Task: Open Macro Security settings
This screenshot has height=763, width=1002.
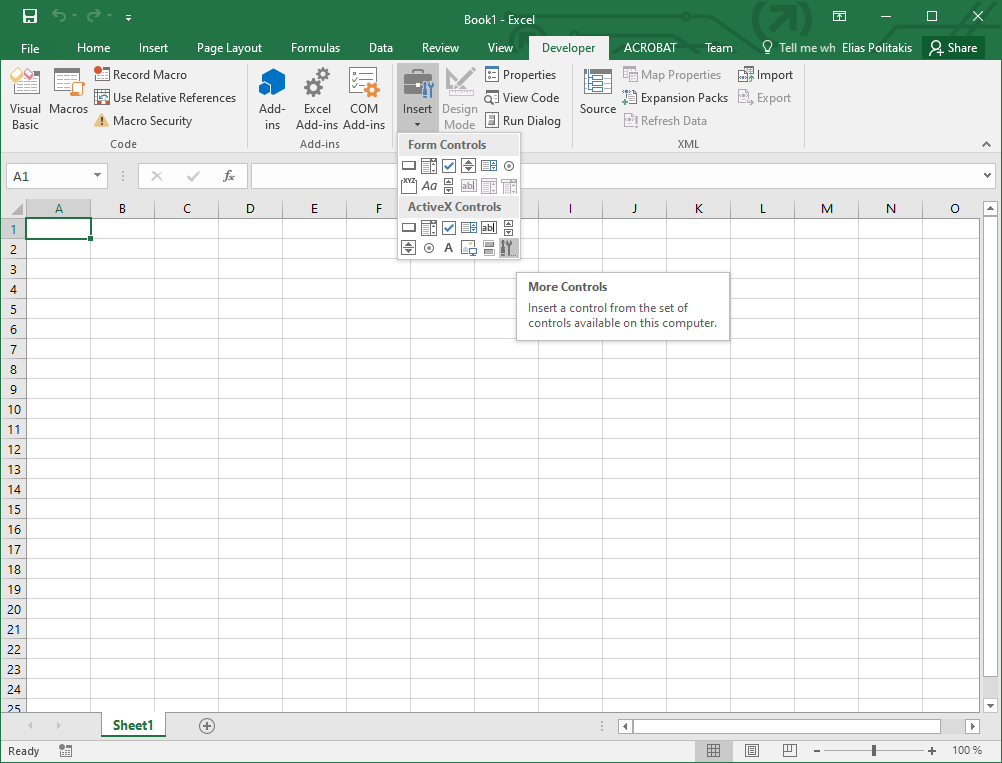Action: point(143,121)
